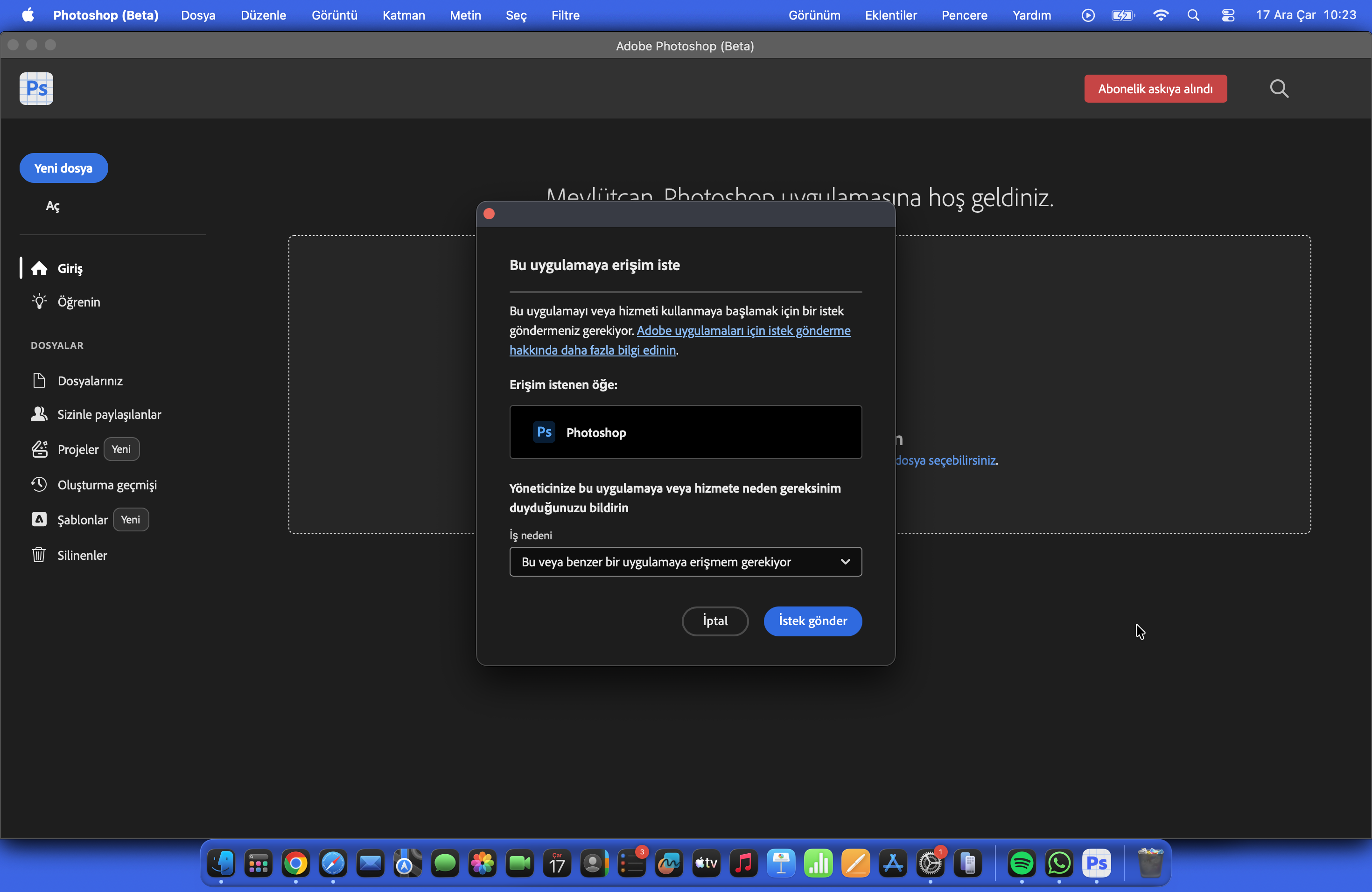Close the access request dialog with red button
This screenshot has width=1372, height=892.
point(489,214)
